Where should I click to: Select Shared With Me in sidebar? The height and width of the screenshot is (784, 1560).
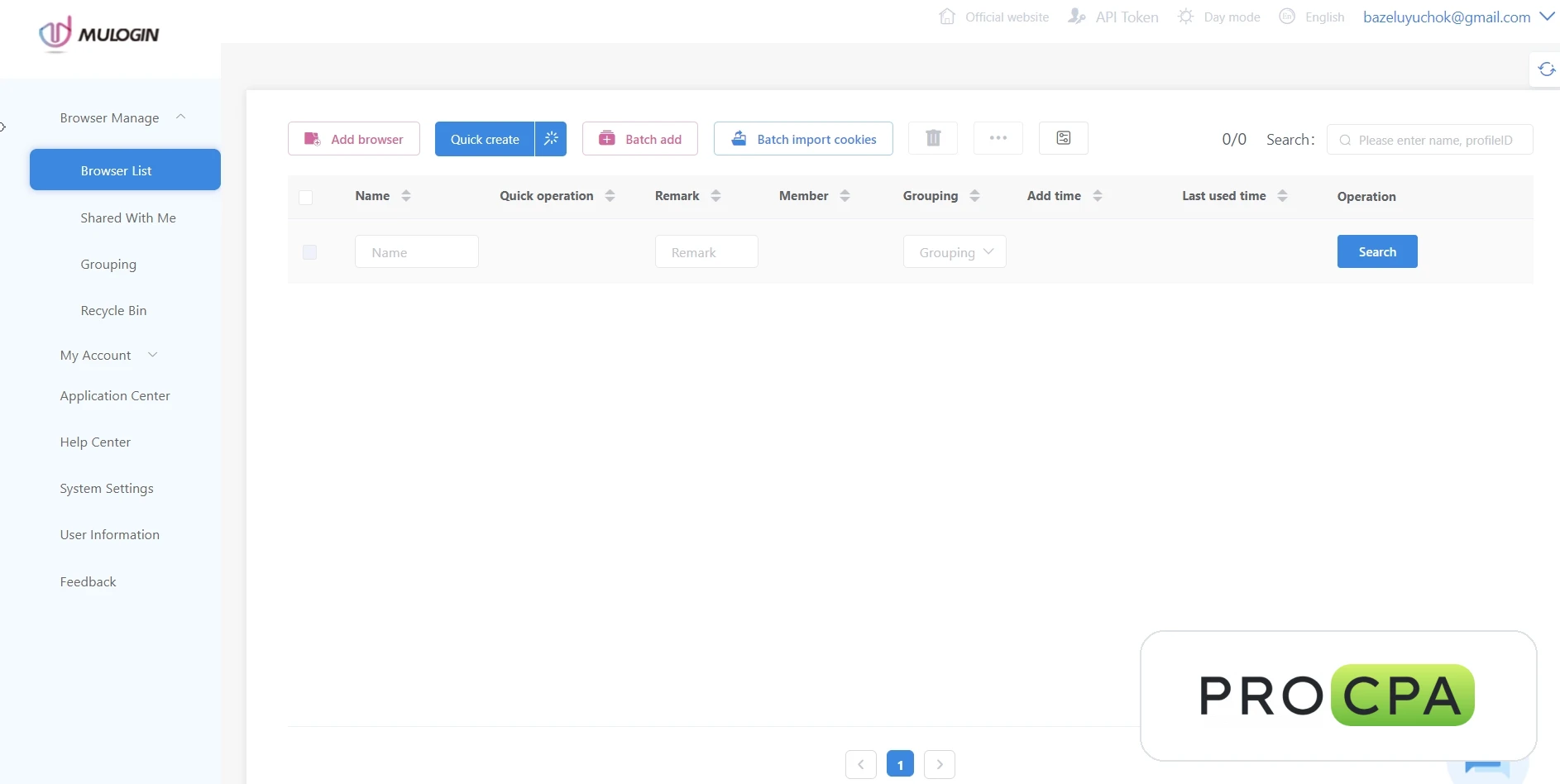(x=128, y=218)
